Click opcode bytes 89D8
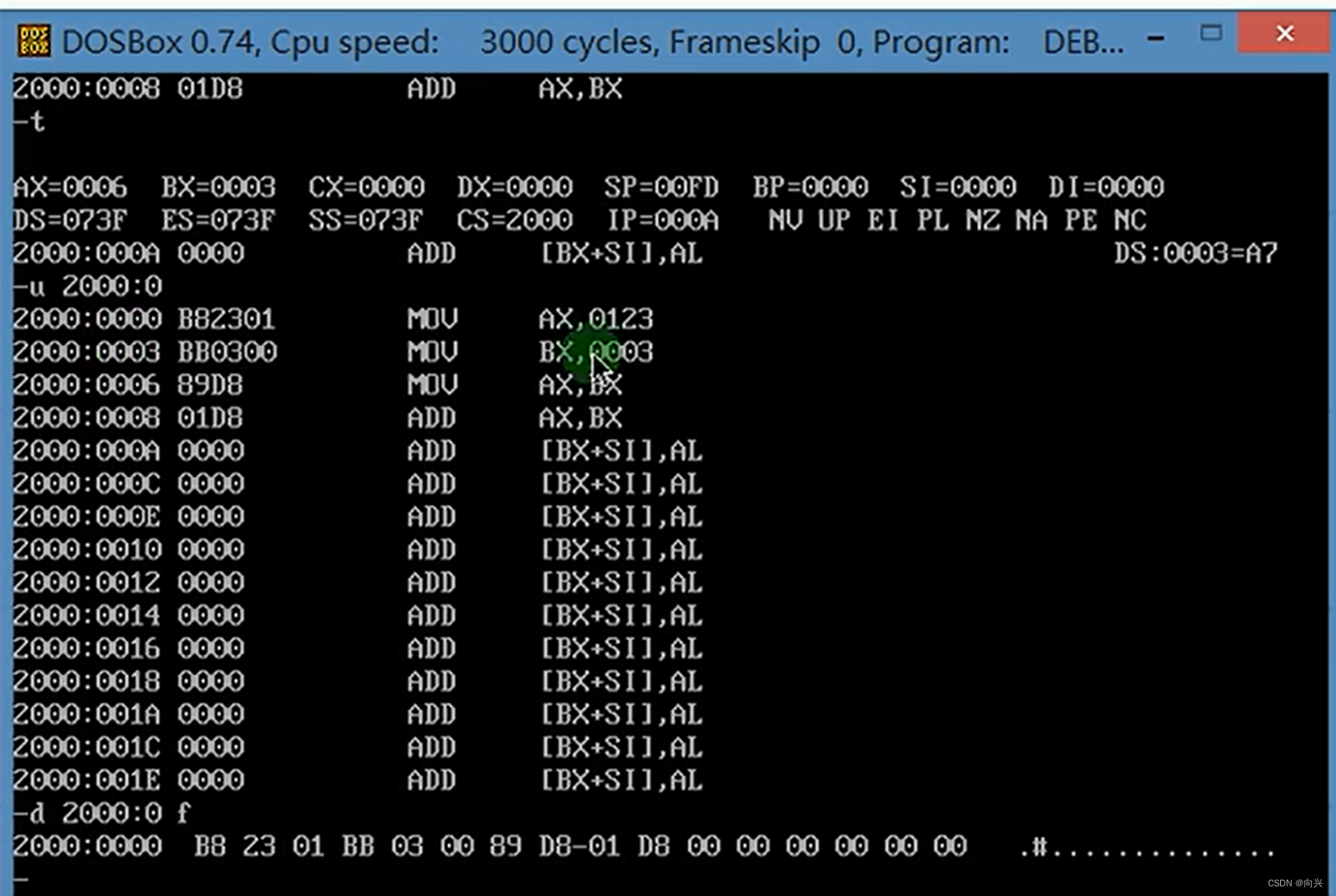The image size is (1336, 896). [x=210, y=385]
